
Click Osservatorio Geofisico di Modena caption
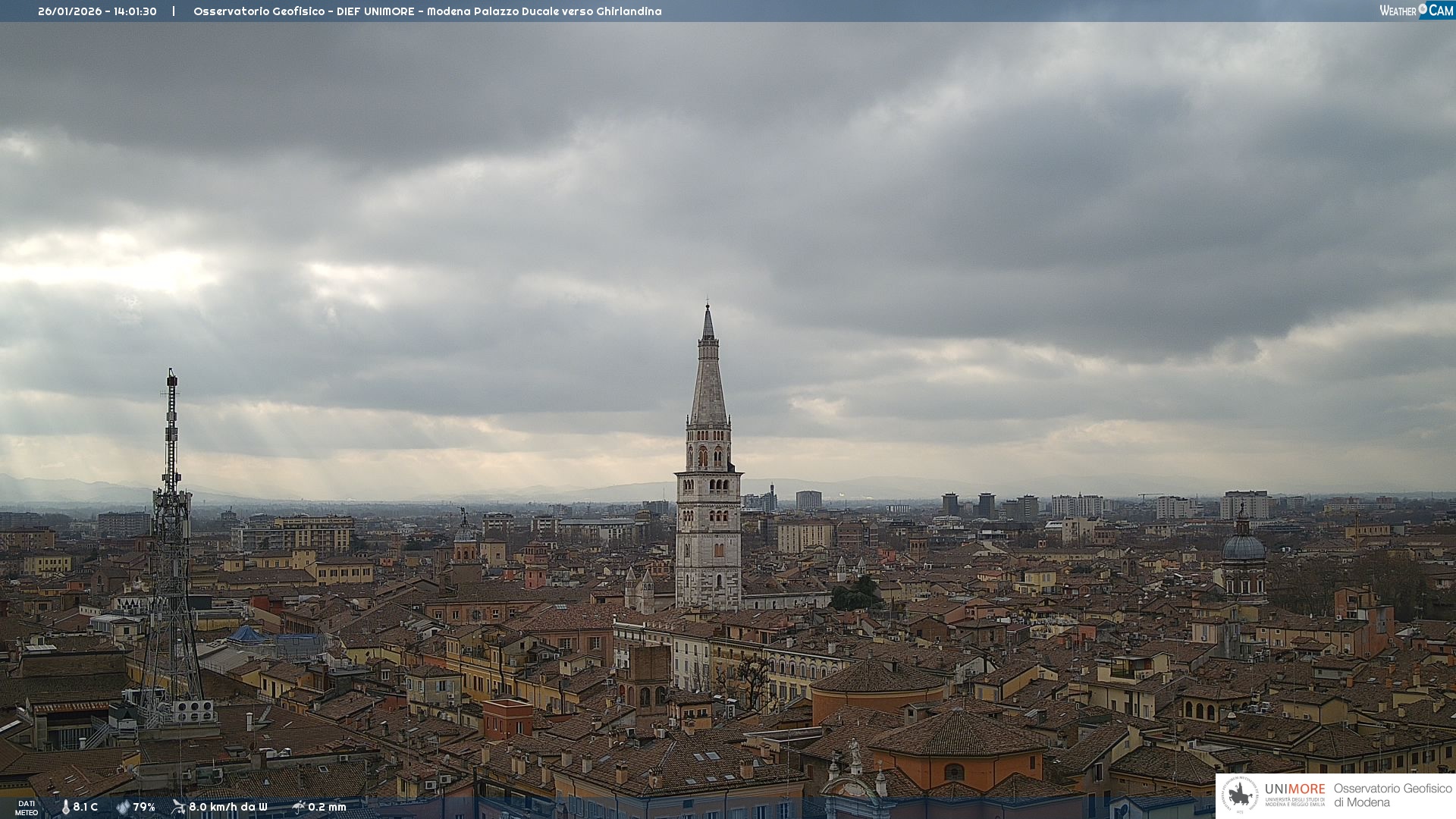tap(1392, 795)
